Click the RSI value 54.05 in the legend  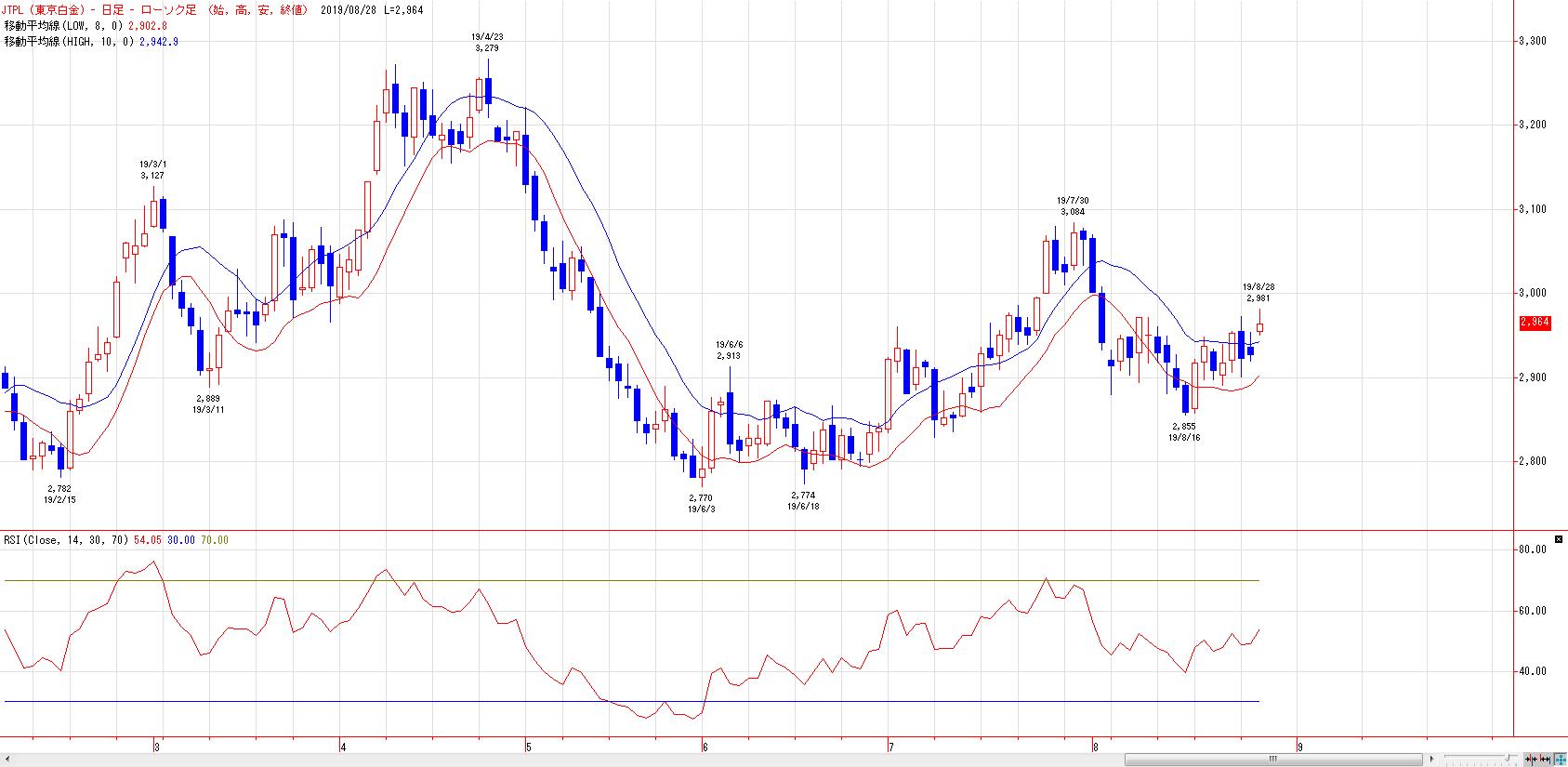tap(147, 540)
